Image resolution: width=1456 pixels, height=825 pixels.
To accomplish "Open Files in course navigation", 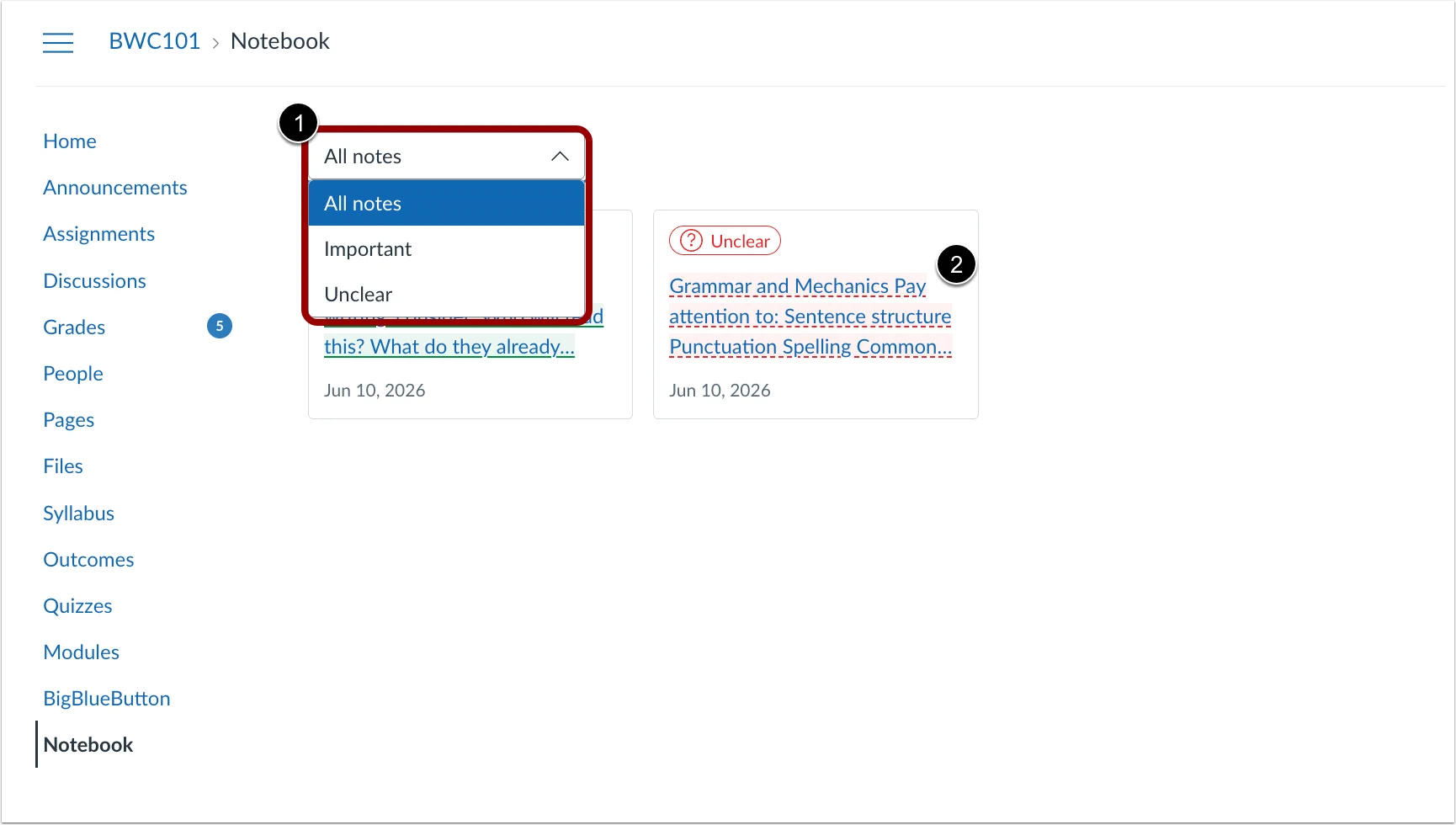I will [x=63, y=466].
